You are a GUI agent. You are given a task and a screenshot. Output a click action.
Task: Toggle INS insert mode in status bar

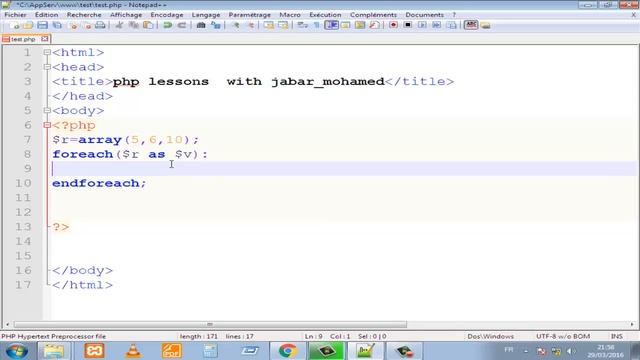tap(616, 336)
